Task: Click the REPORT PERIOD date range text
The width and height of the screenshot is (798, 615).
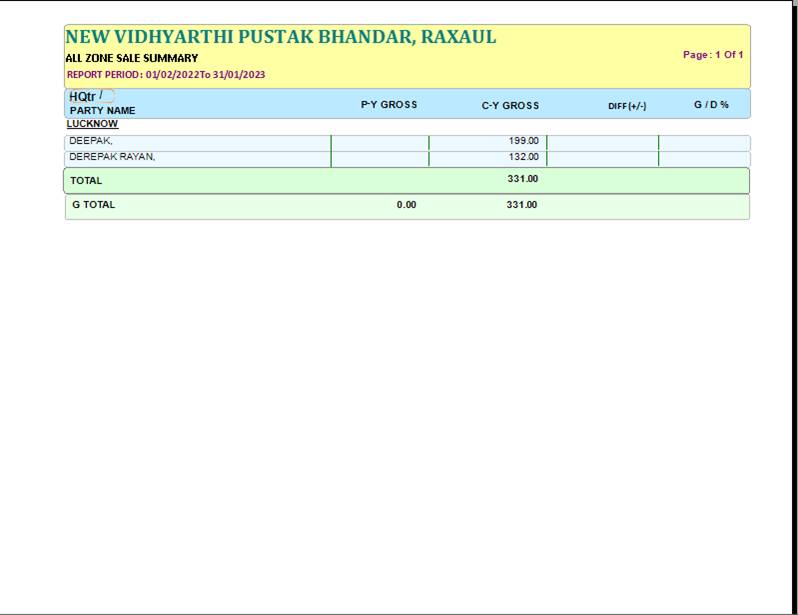Action: tap(166, 75)
